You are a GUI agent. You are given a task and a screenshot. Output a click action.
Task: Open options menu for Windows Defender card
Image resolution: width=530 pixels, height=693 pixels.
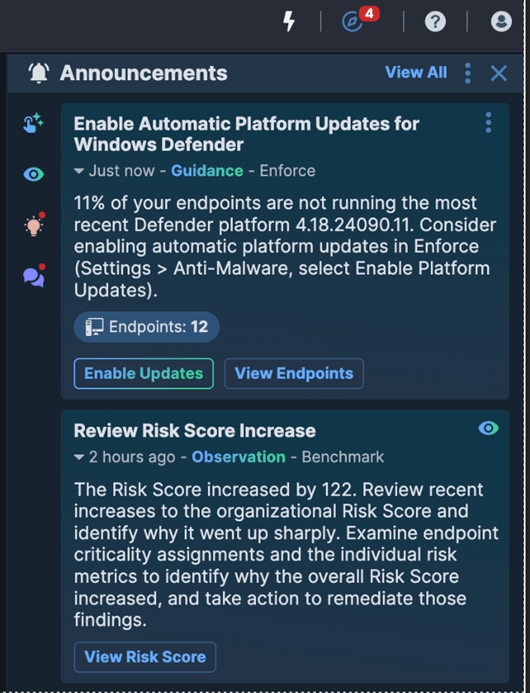pos(488,122)
